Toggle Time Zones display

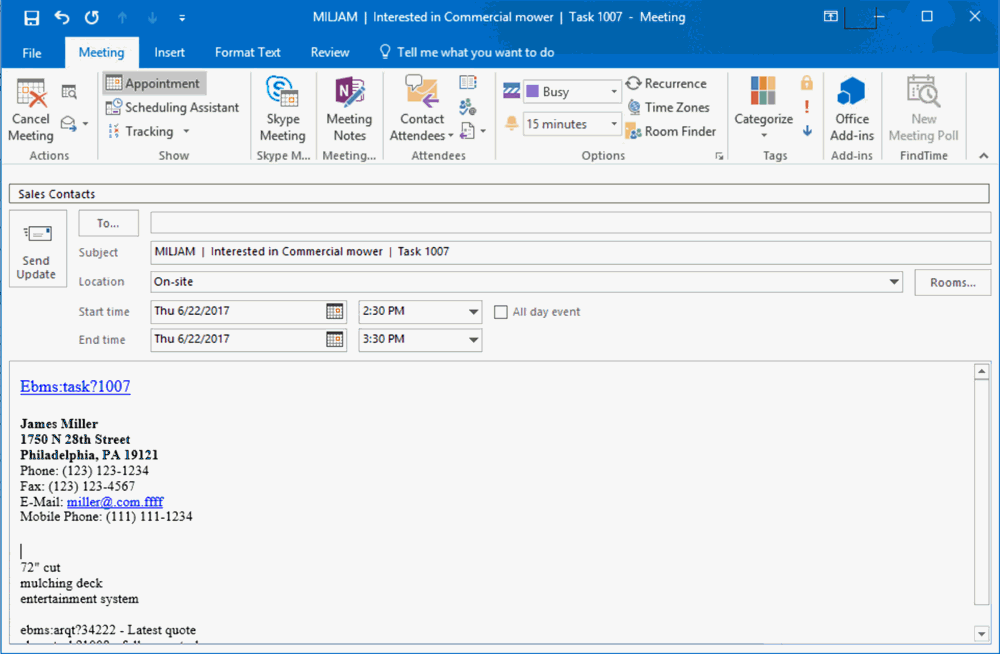(668, 107)
